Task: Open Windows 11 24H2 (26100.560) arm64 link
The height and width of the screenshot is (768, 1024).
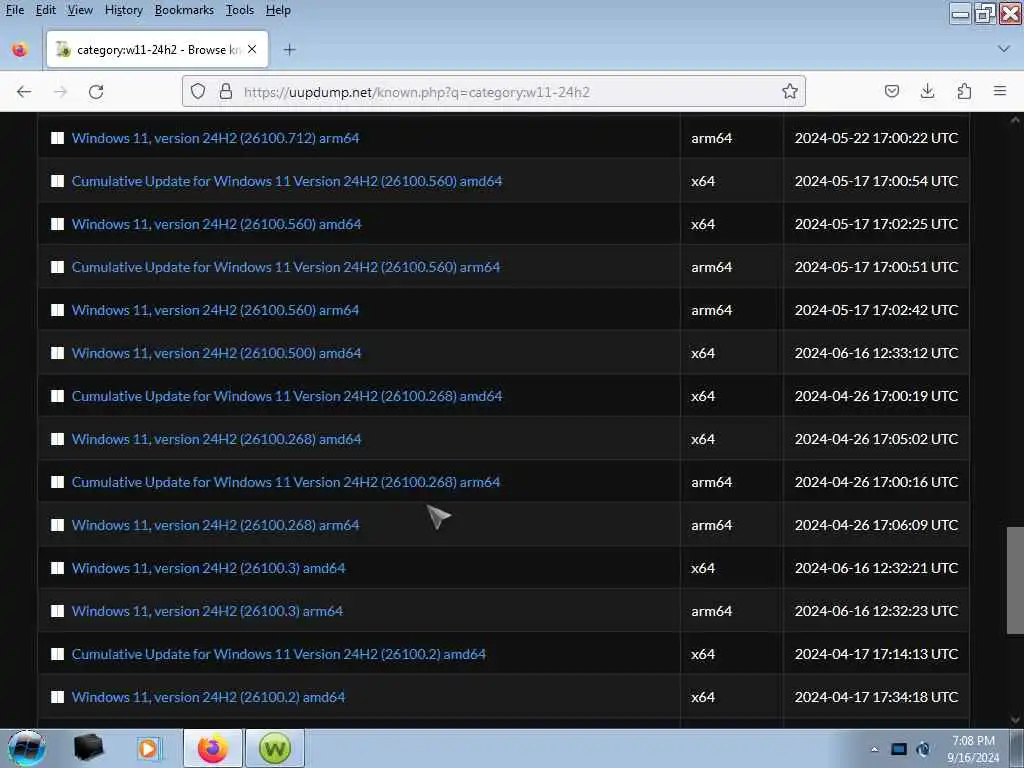Action: 216,310
